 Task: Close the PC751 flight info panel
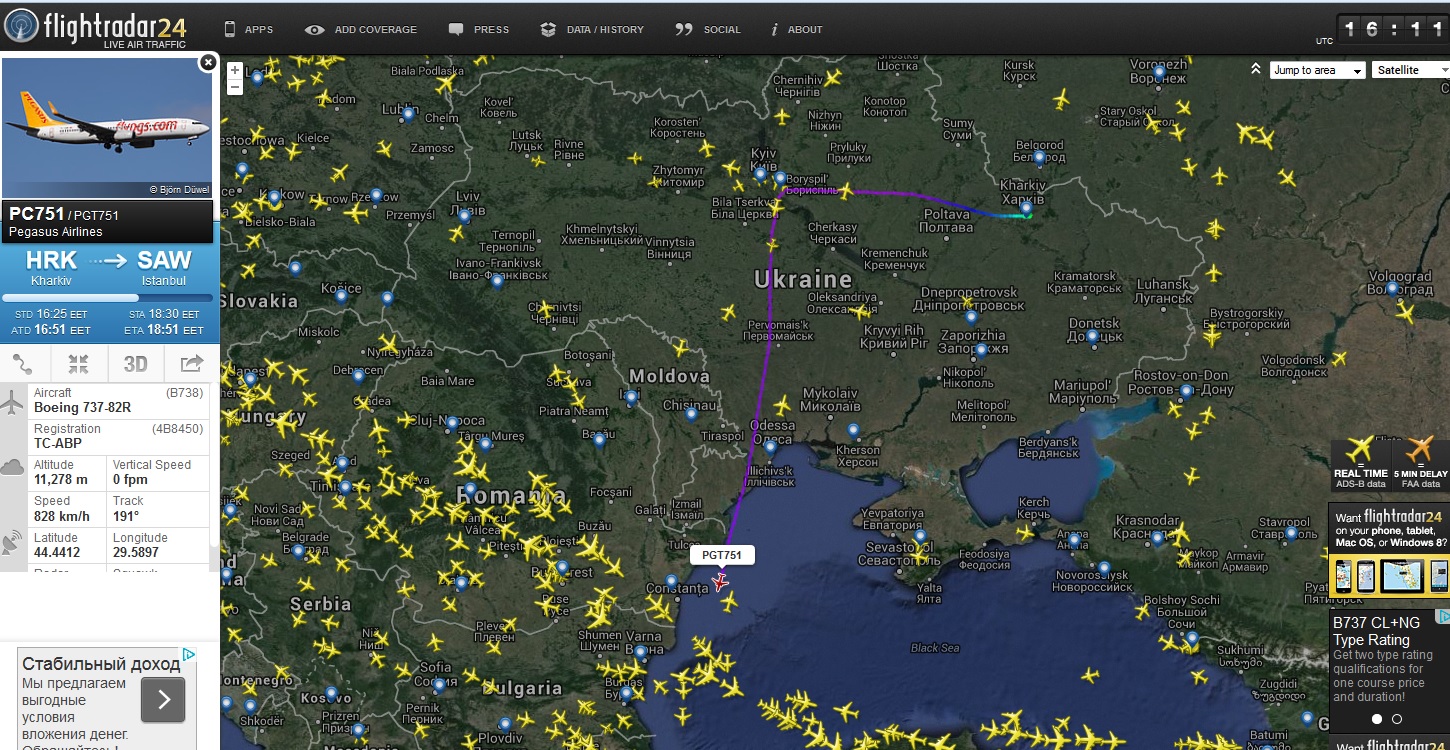click(207, 62)
